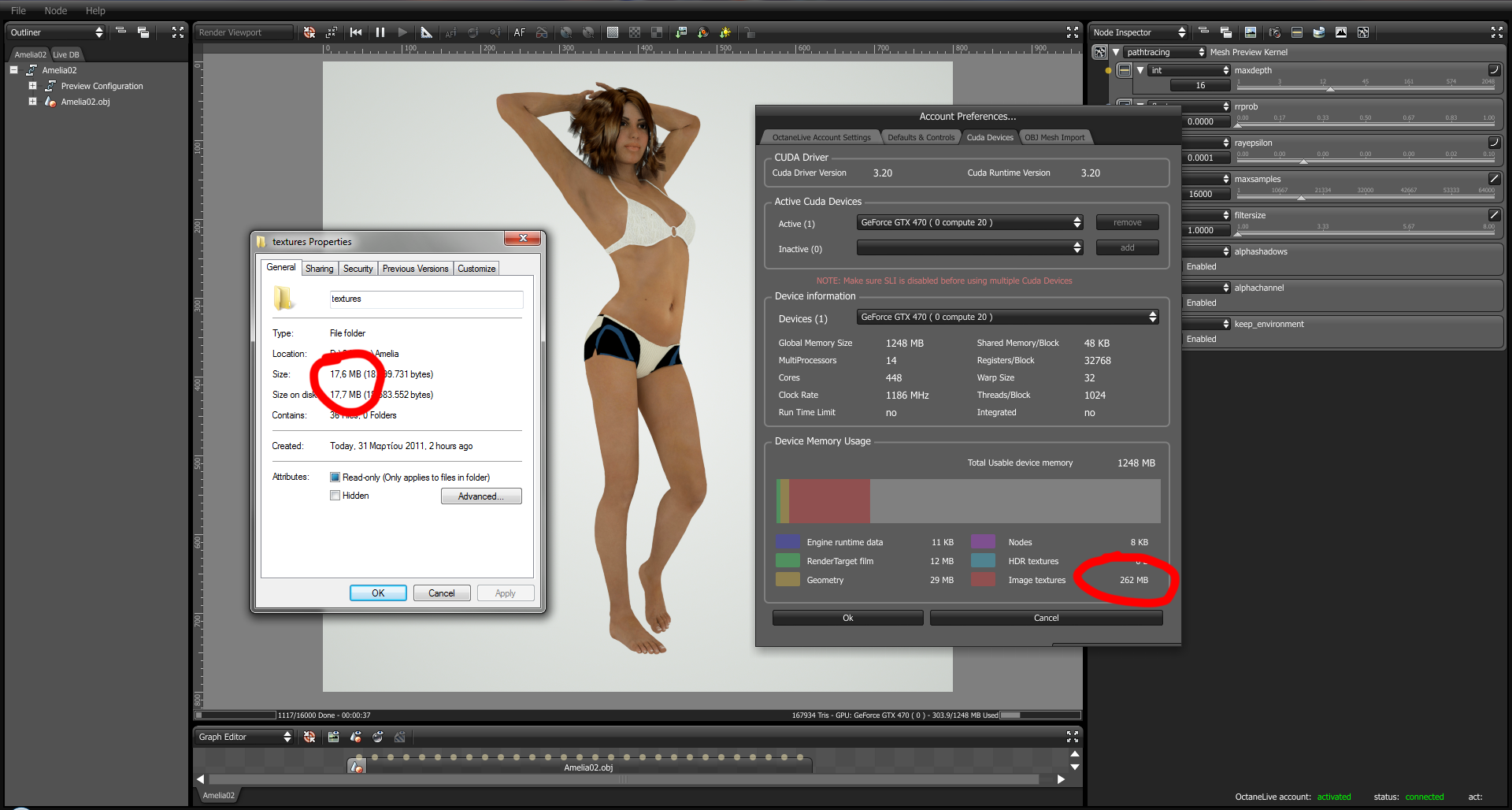Click the save render image icon

pos(681,32)
